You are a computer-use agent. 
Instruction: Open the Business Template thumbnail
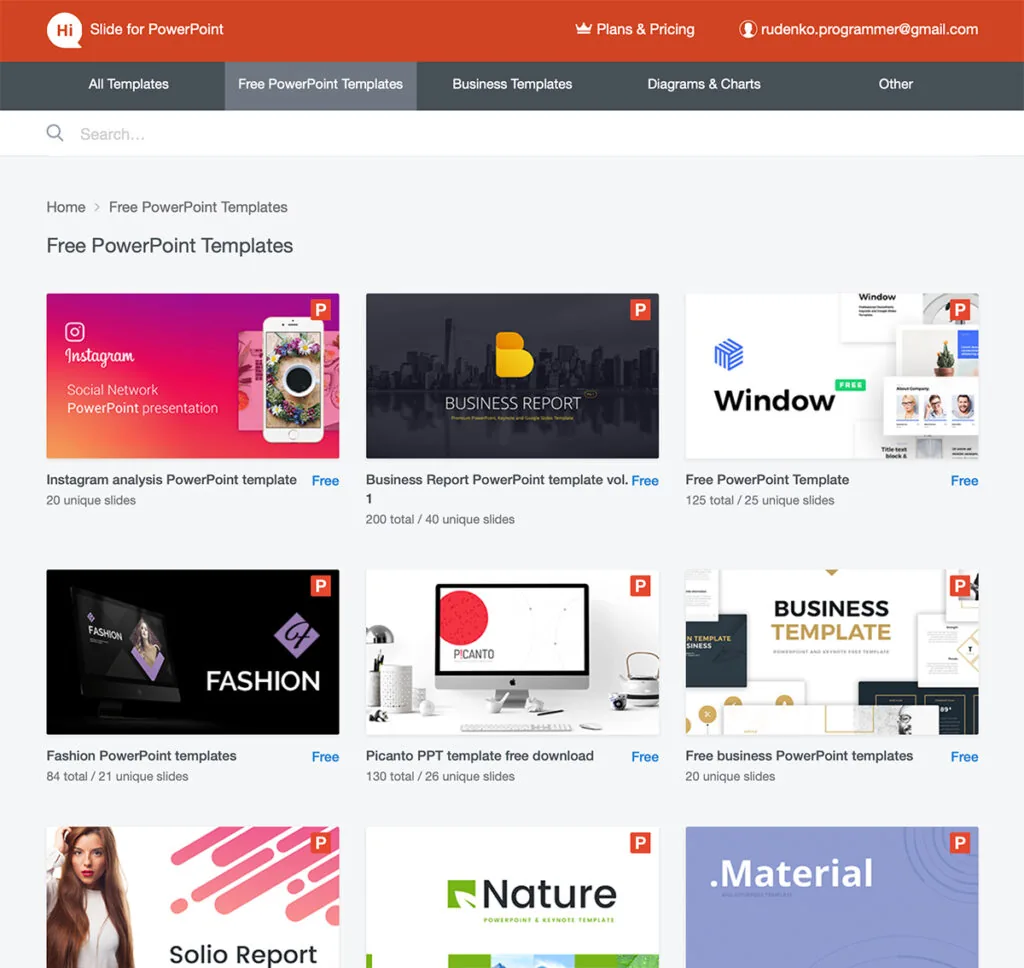point(832,652)
